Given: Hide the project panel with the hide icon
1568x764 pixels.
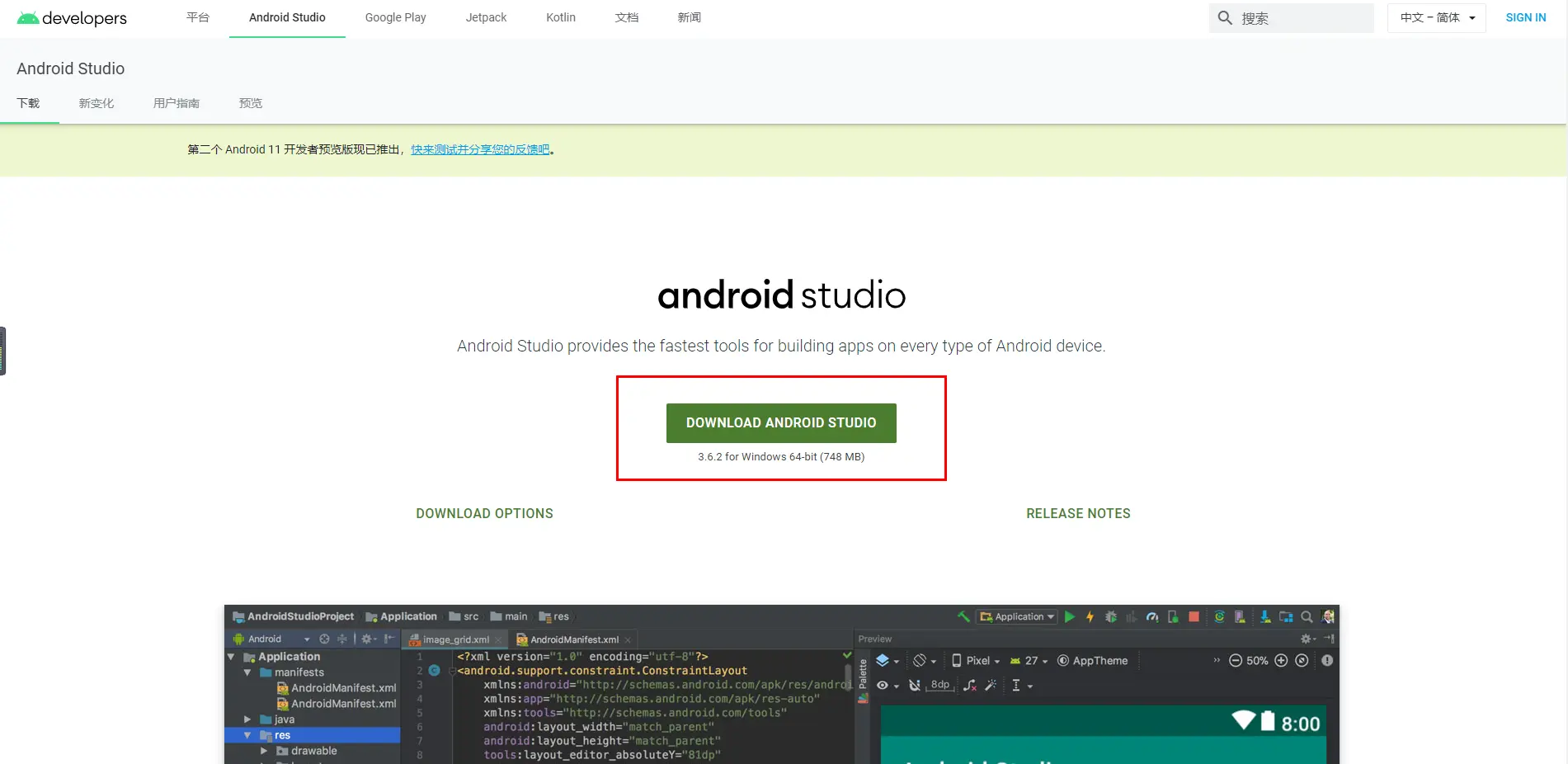Looking at the screenshot, I should pos(388,639).
